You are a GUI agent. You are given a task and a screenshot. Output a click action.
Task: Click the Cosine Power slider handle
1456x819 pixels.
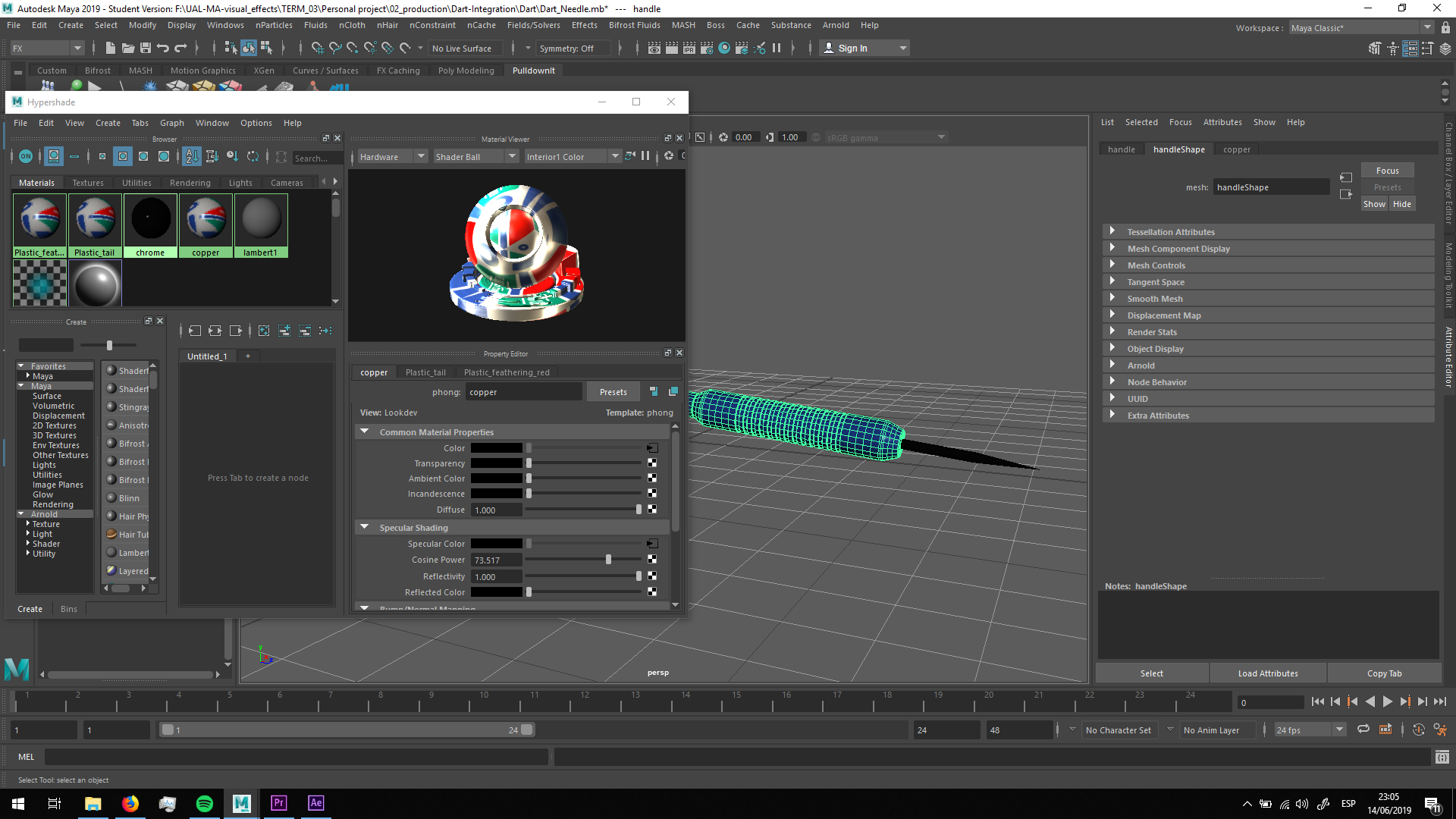coord(608,560)
